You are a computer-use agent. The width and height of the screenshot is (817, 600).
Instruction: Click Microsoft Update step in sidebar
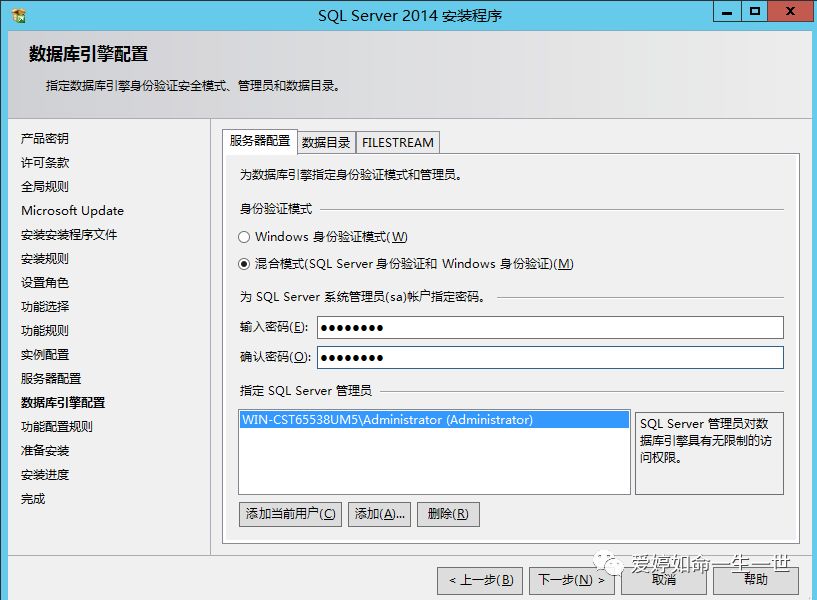coord(72,211)
